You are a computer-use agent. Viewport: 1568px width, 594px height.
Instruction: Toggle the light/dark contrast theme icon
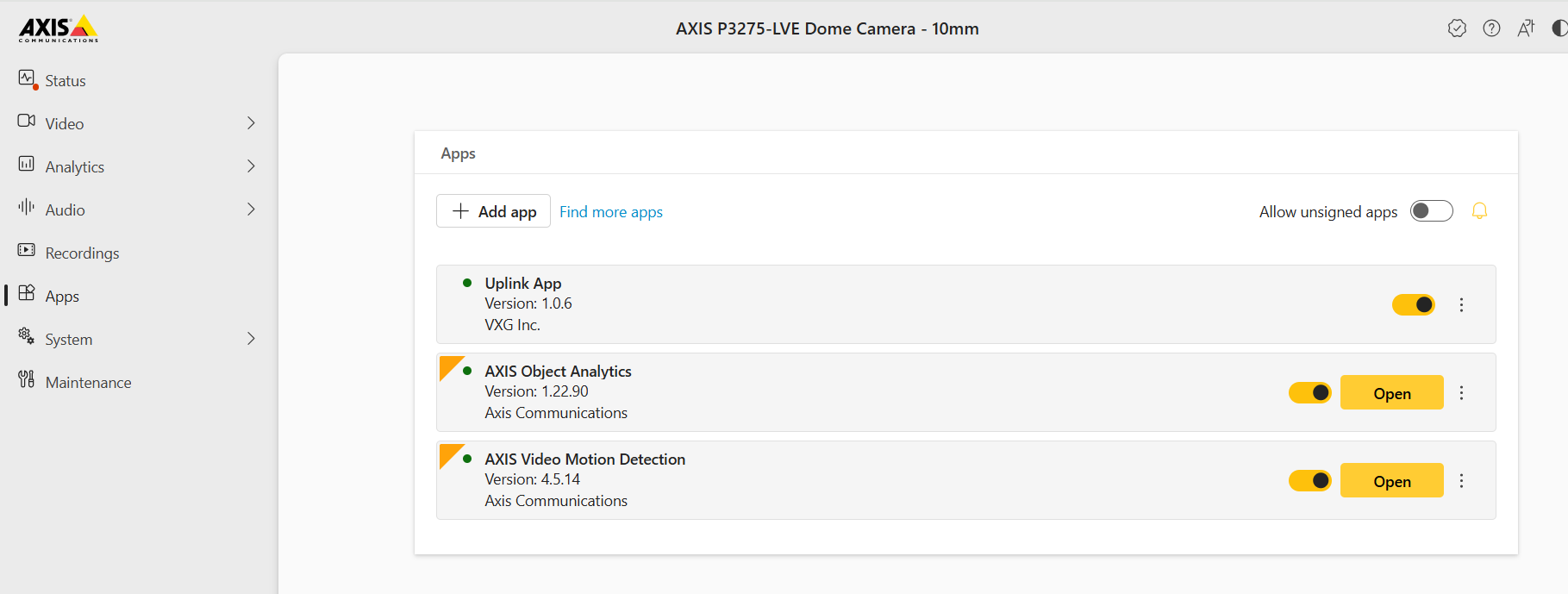(1559, 28)
